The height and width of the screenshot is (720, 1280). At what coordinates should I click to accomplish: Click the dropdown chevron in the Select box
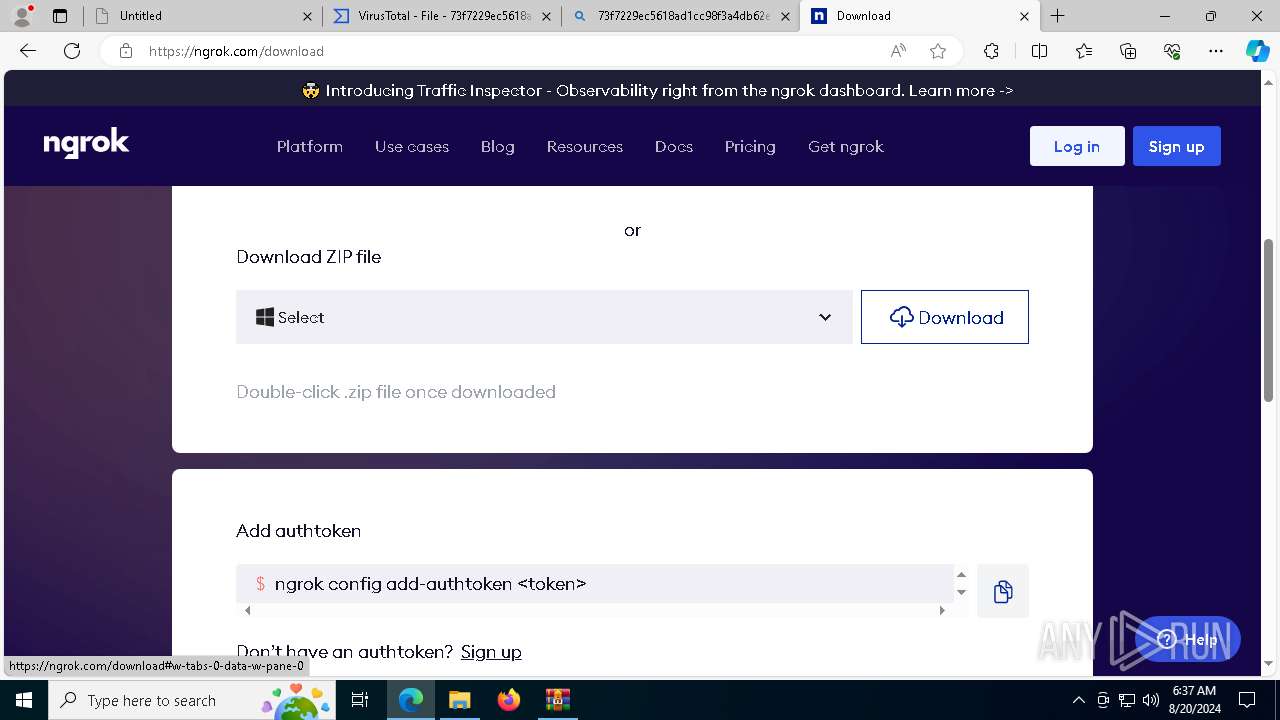(x=825, y=317)
